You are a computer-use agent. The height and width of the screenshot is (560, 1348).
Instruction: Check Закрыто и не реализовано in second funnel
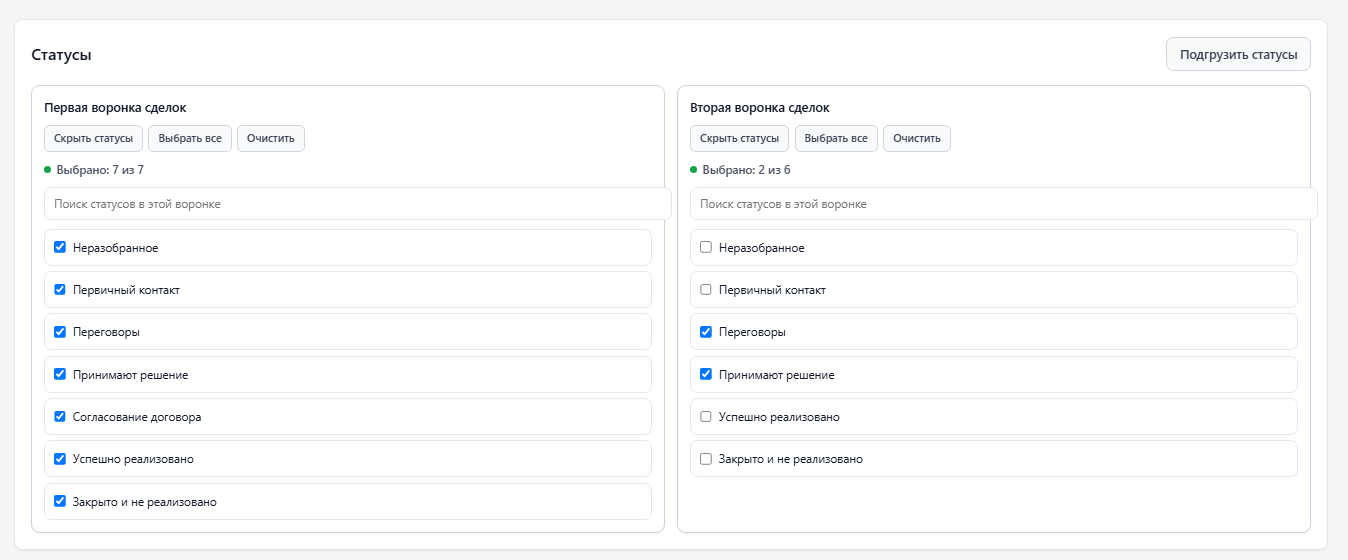tap(706, 458)
